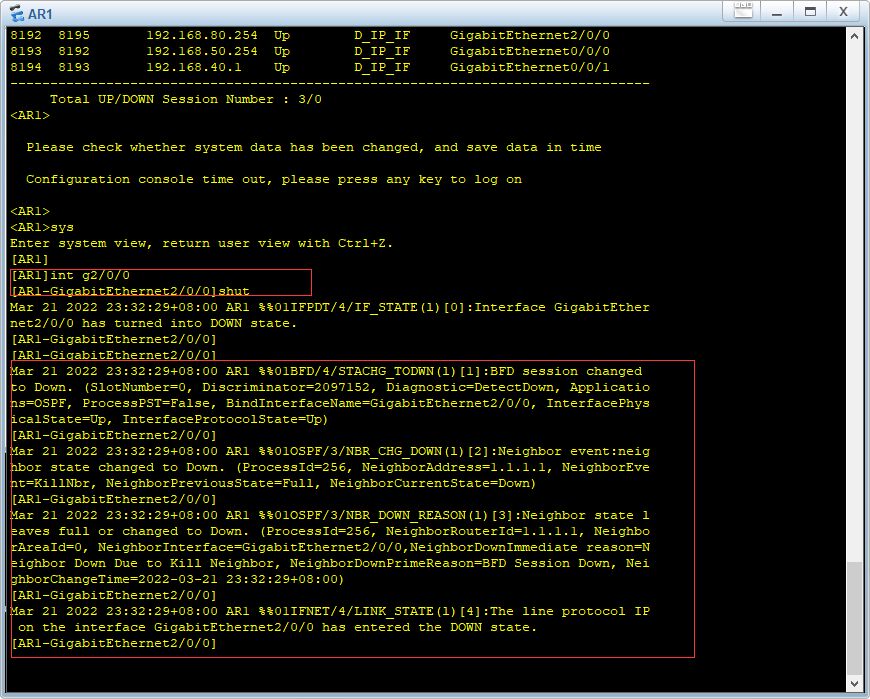Click the vertical scrollbar thumb
870x699 pixels.
[854, 618]
